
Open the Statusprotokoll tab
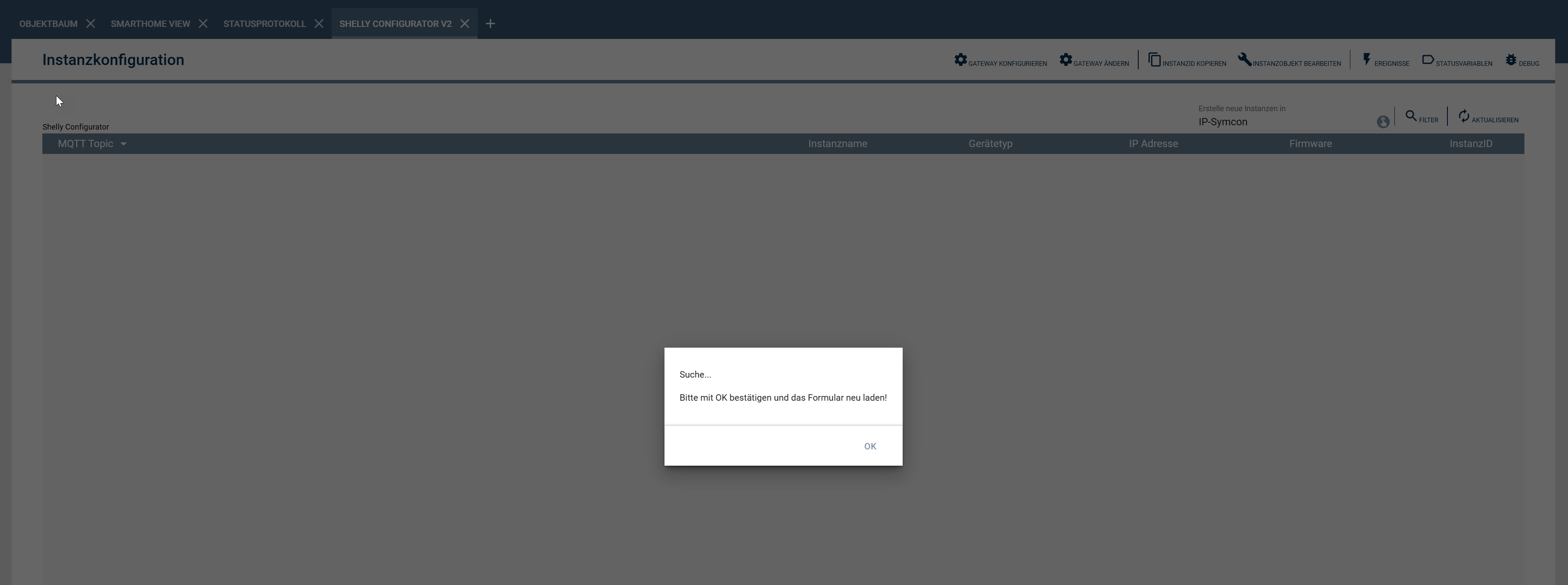coord(264,24)
